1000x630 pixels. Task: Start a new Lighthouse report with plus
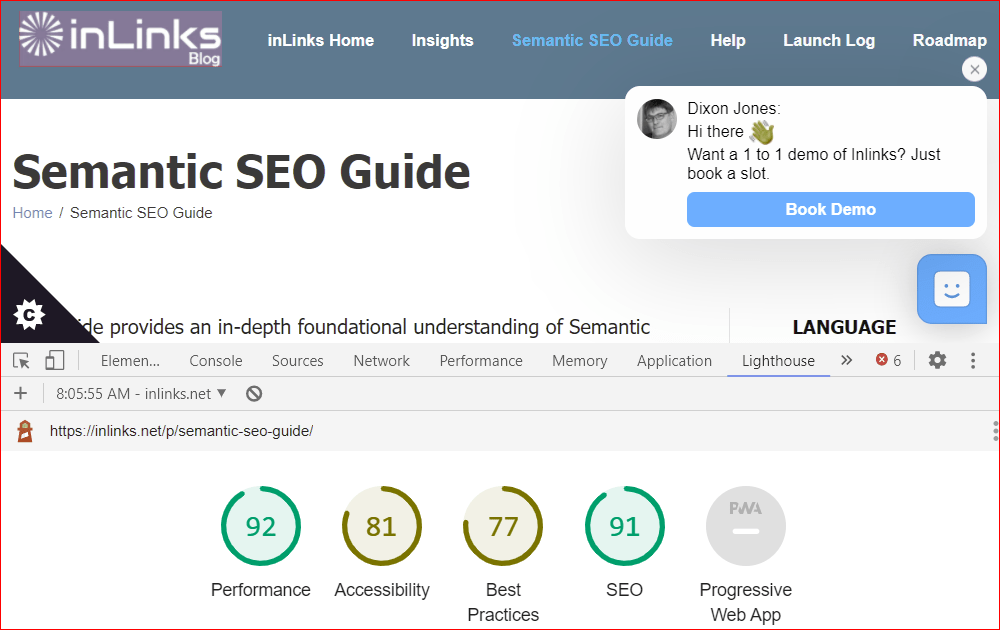[20, 393]
